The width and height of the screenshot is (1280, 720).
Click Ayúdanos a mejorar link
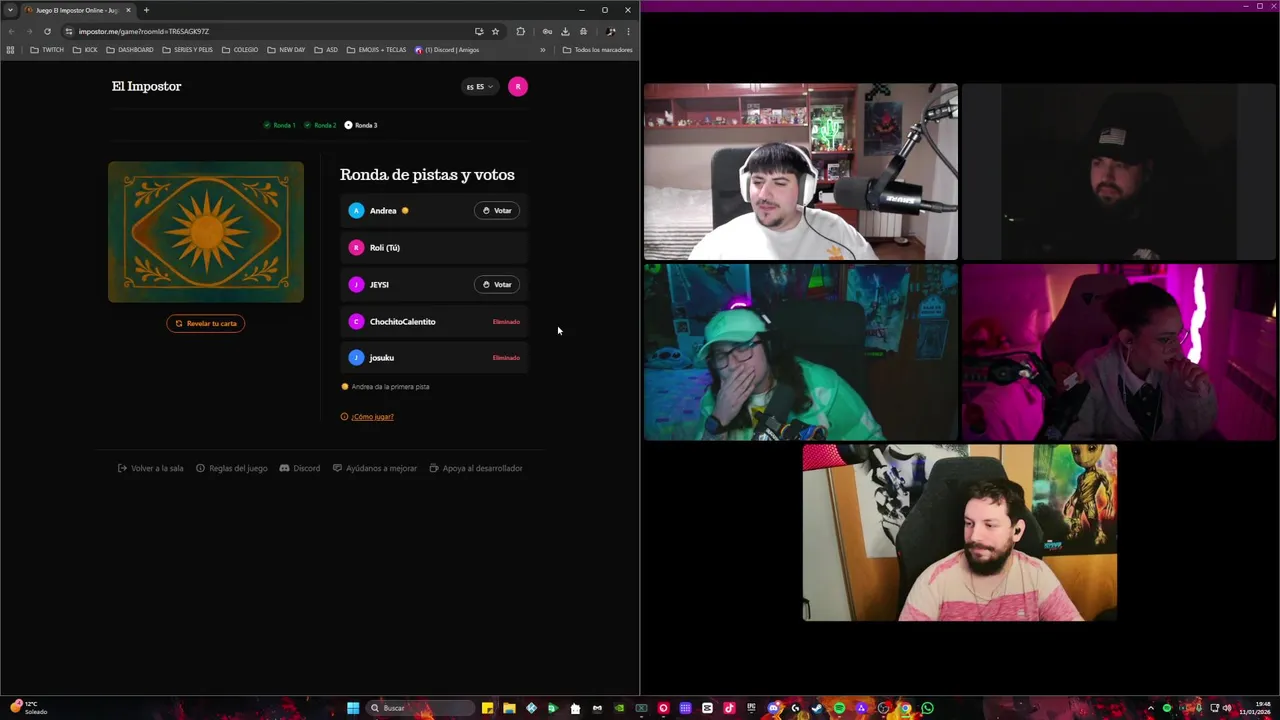(375, 468)
